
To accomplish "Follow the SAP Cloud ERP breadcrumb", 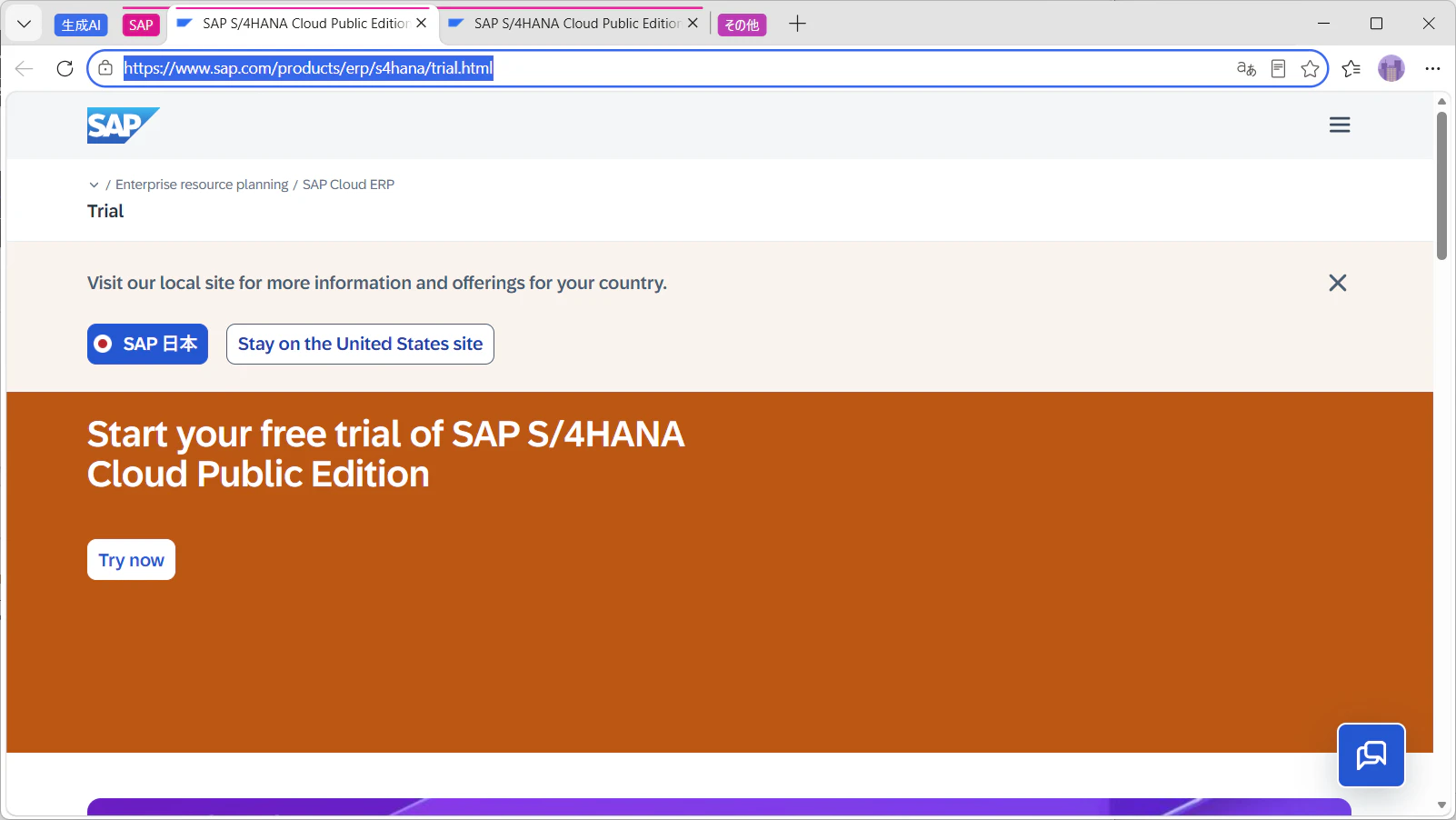I will [348, 185].
